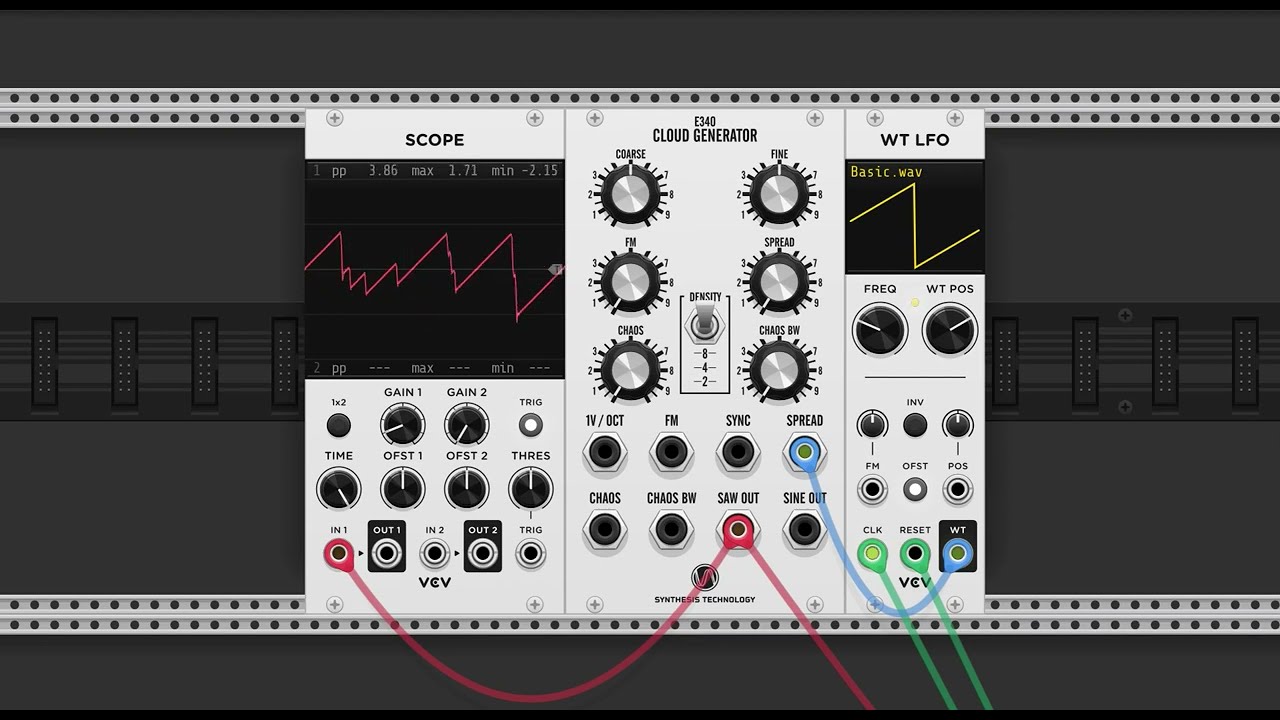Click the Scope channel 2 stats readout
The width and height of the screenshot is (1280, 720).
[x=435, y=368]
